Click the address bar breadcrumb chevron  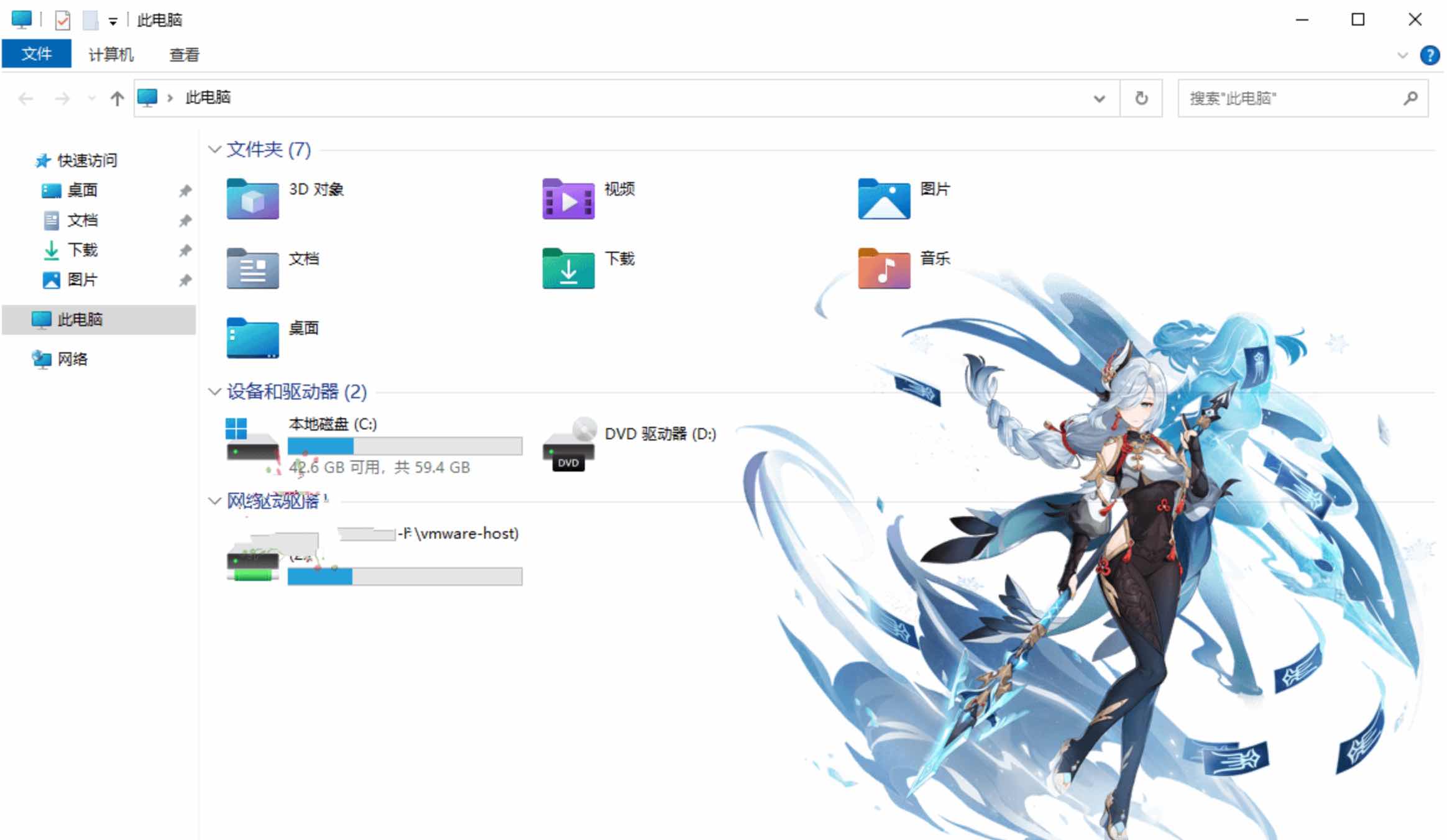coord(170,98)
